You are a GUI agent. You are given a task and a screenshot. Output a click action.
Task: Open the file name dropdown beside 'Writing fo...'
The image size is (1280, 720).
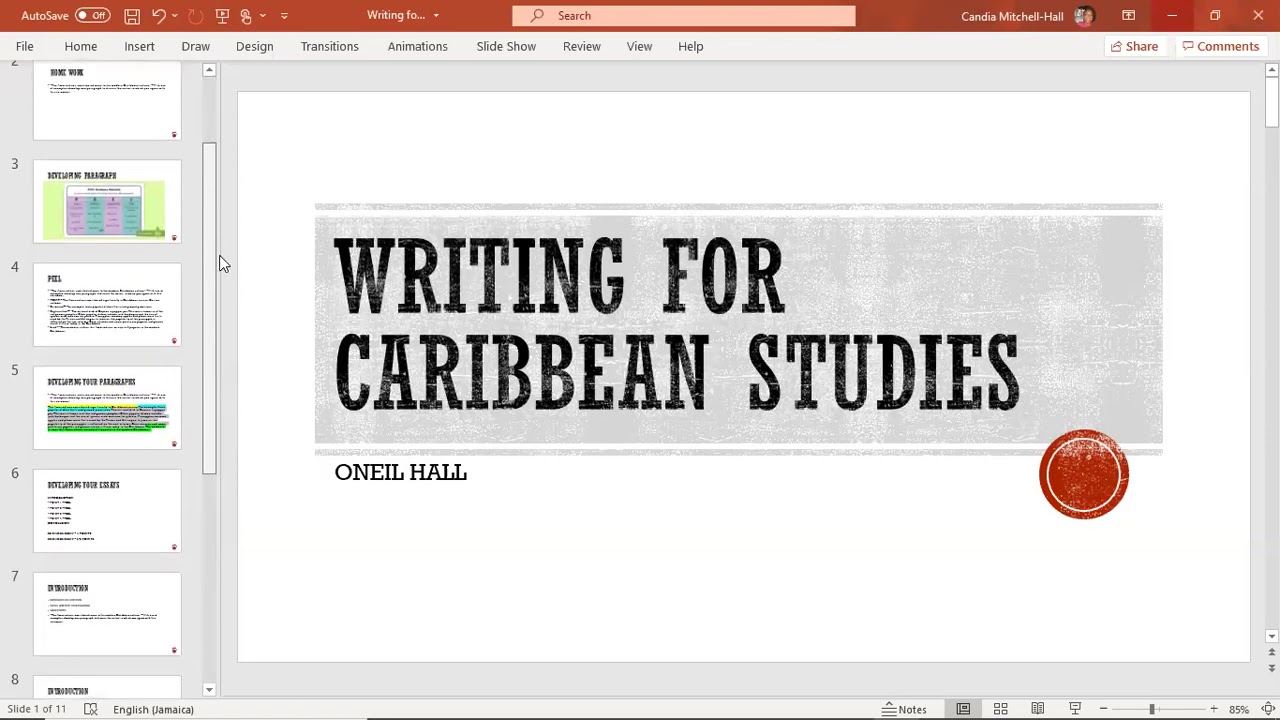coord(436,15)
